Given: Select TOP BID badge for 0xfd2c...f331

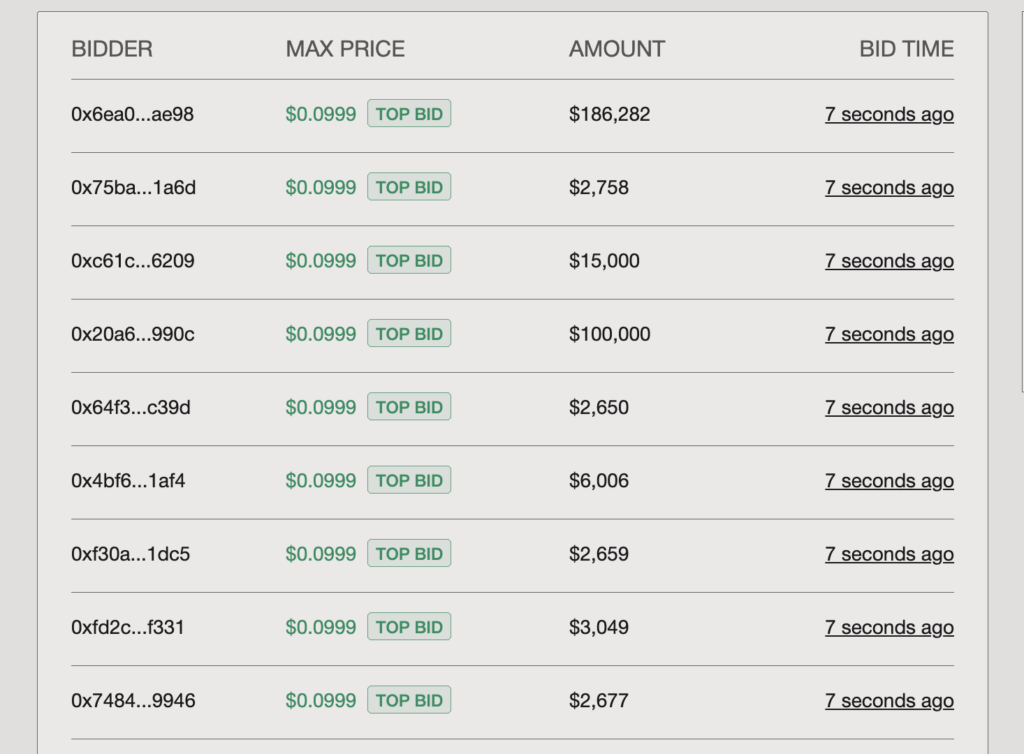Looking at the screenshot, I should tap(409, 627).
